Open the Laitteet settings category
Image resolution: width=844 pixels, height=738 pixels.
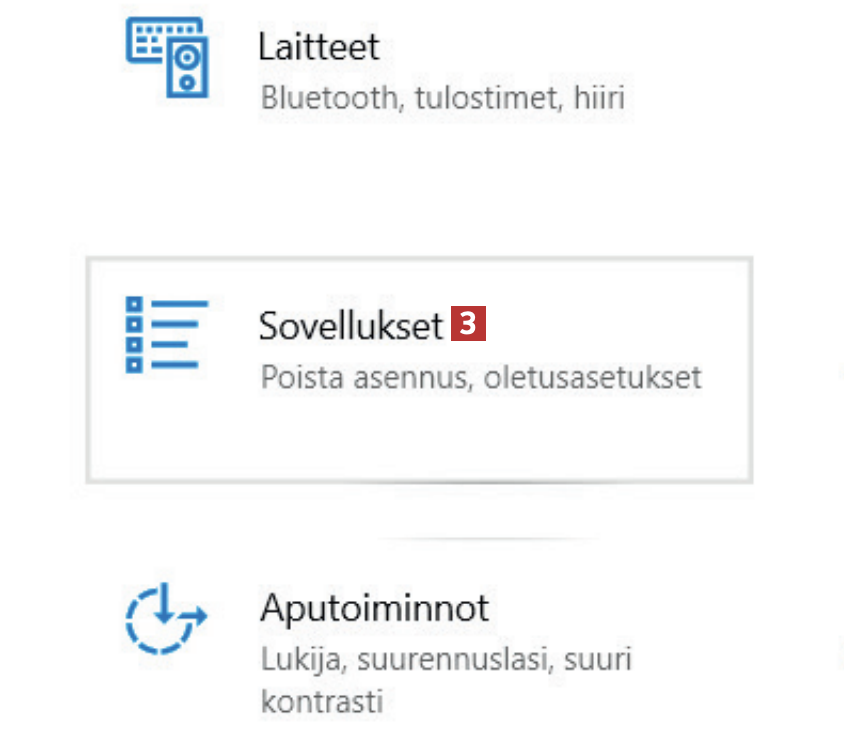(318, 47)
